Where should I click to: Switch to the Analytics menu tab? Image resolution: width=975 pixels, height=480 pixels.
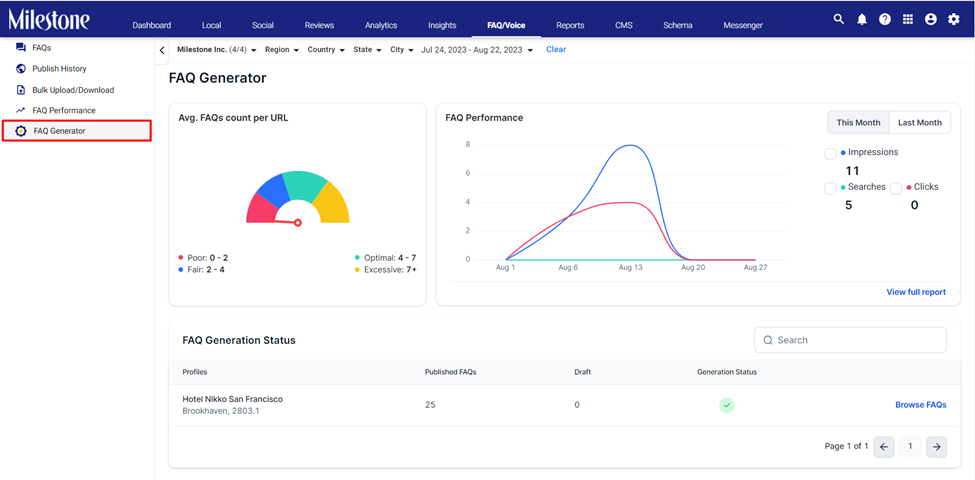pyautogui.click(x=381, y=25)
